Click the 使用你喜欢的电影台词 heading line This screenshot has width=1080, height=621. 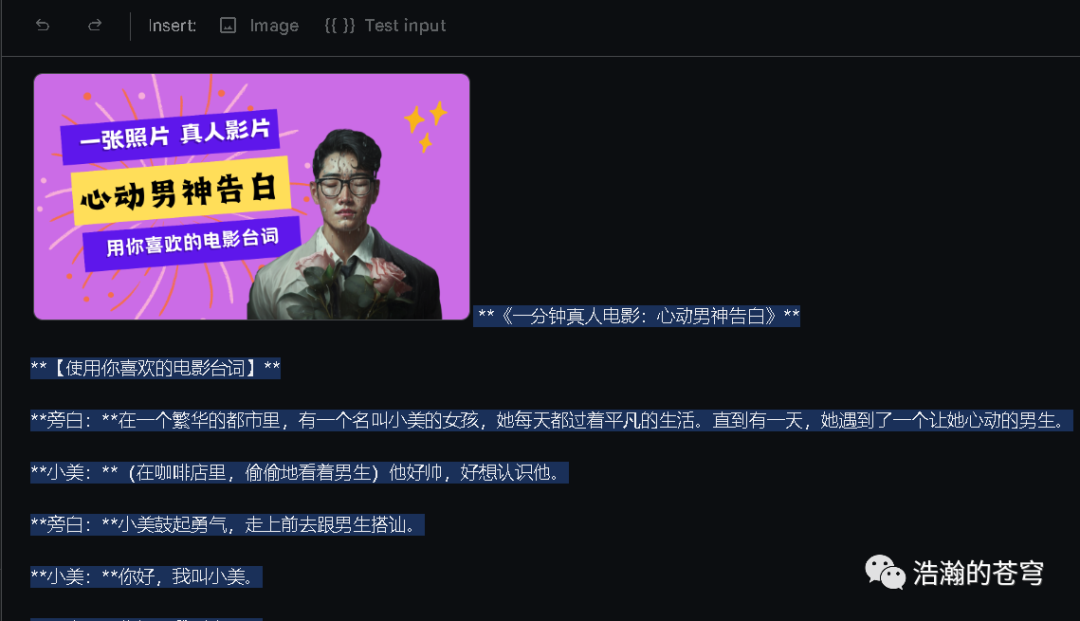click(155, 368)
